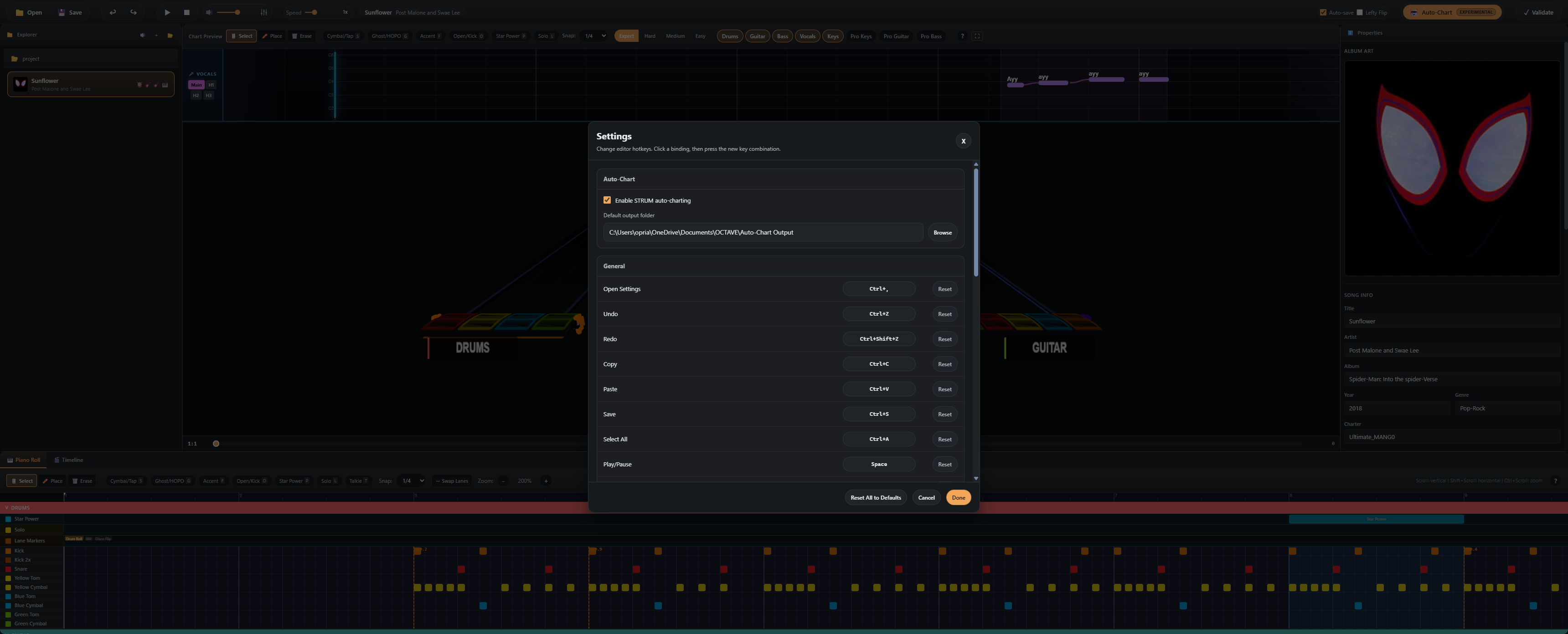Click the Settings dialog scrollbar thumb
The height and width of the screenshot is (634, 1568).
click(976, 222)
